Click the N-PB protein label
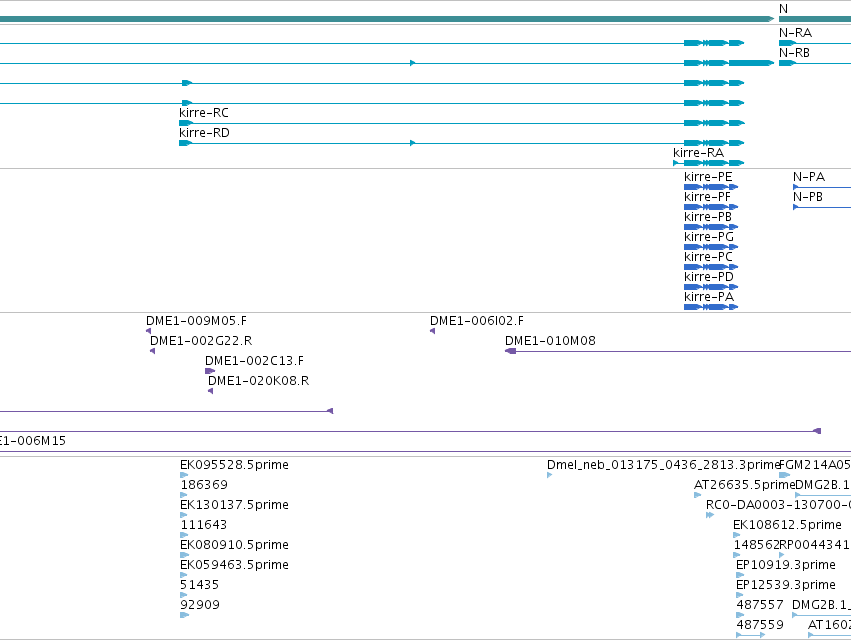The width and height of the screenshot is (851, 640). click(808, 197)
